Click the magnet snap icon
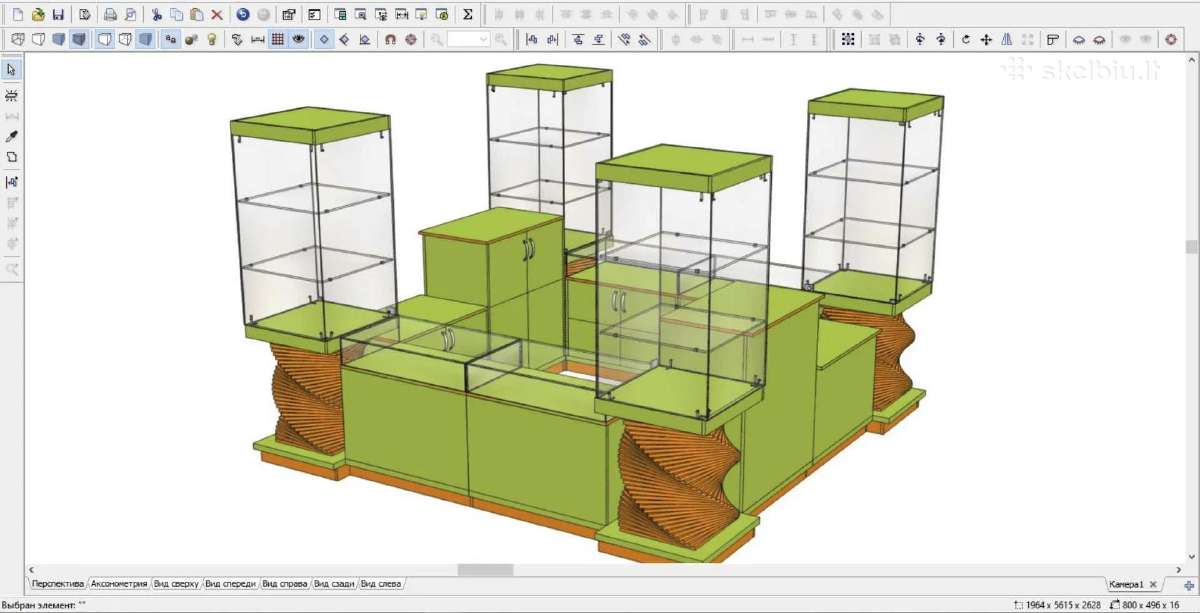Screen dimensions: 1200x613 pos(391,39)
